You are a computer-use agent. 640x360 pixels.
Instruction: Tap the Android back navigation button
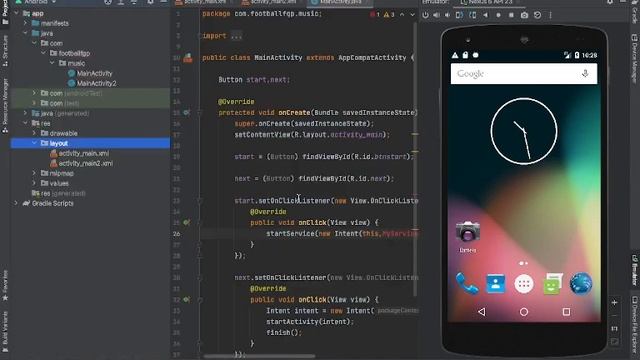click(x=482, y=312)
